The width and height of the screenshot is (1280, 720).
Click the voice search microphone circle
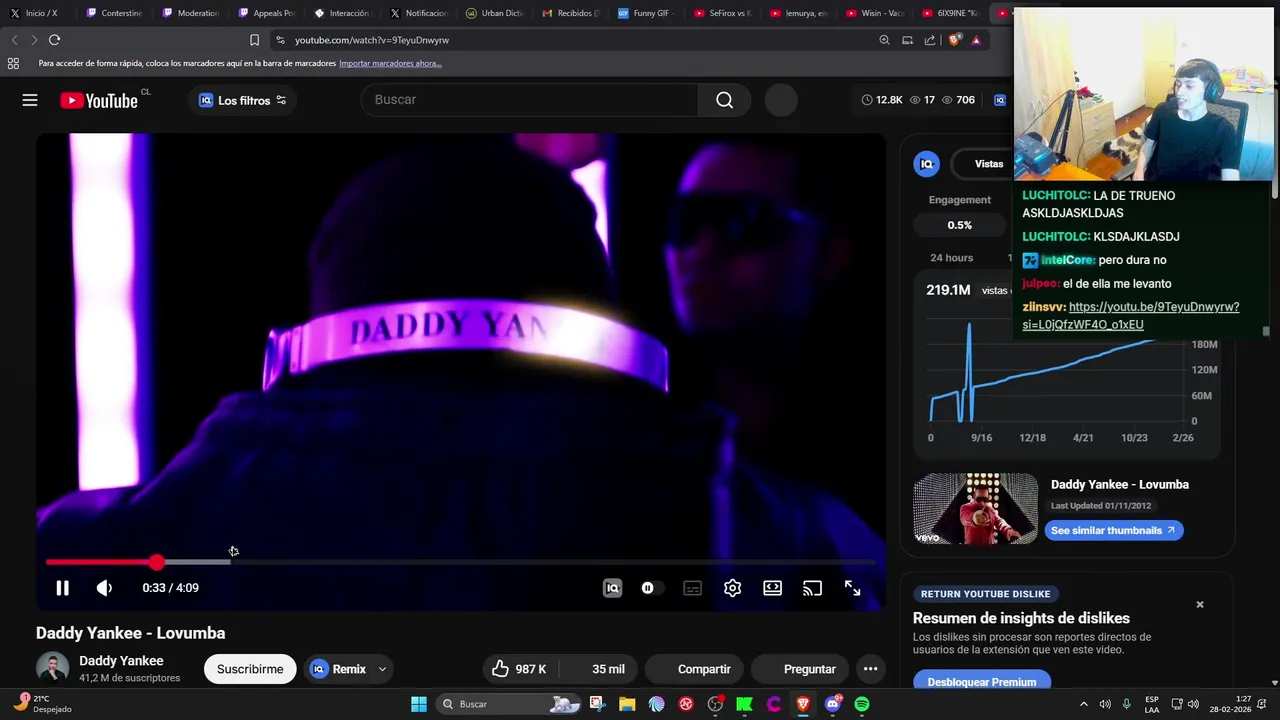[781, 100]
